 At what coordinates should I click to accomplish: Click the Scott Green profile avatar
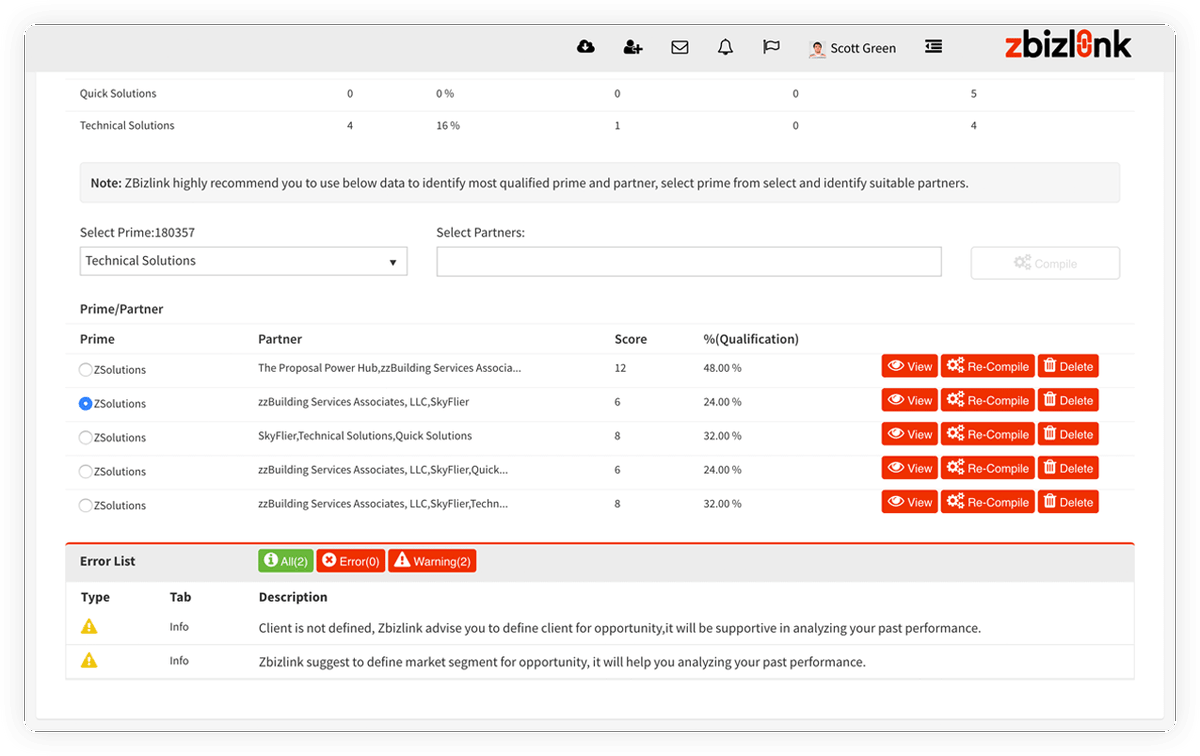(x=817, y=48)
